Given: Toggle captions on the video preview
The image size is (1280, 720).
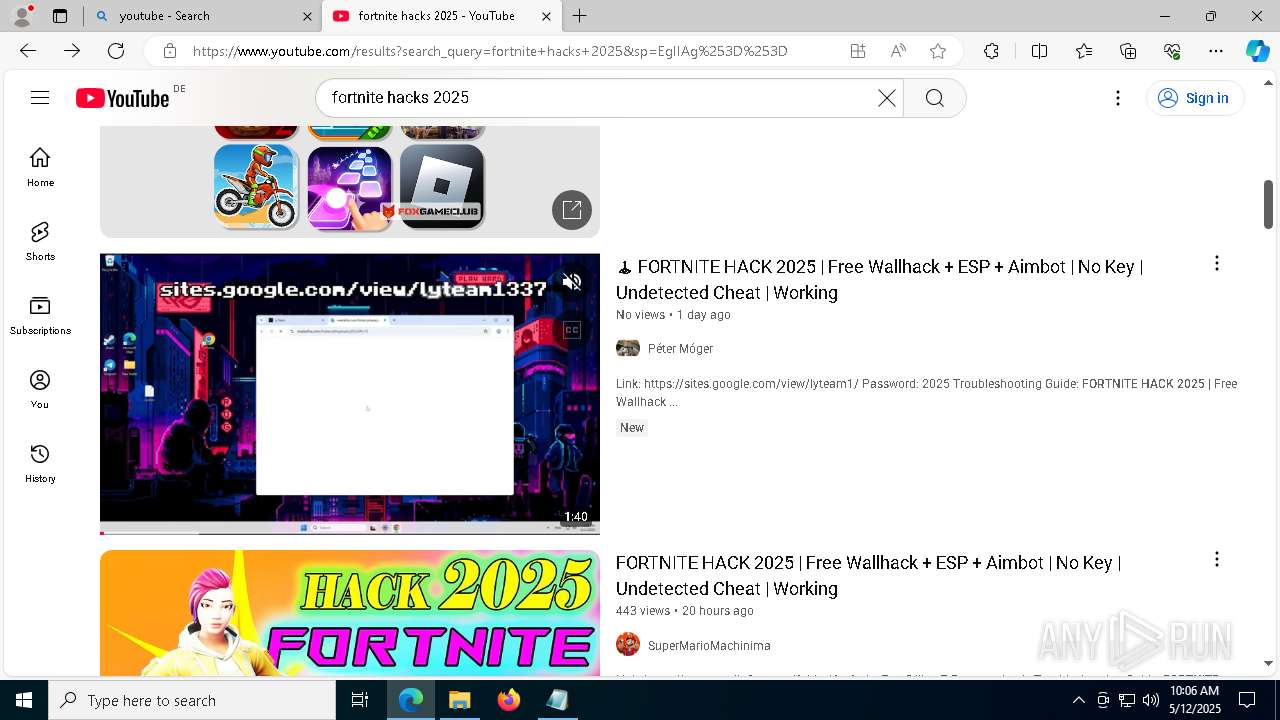Looking at the screenshot, I should pos(572,330).
